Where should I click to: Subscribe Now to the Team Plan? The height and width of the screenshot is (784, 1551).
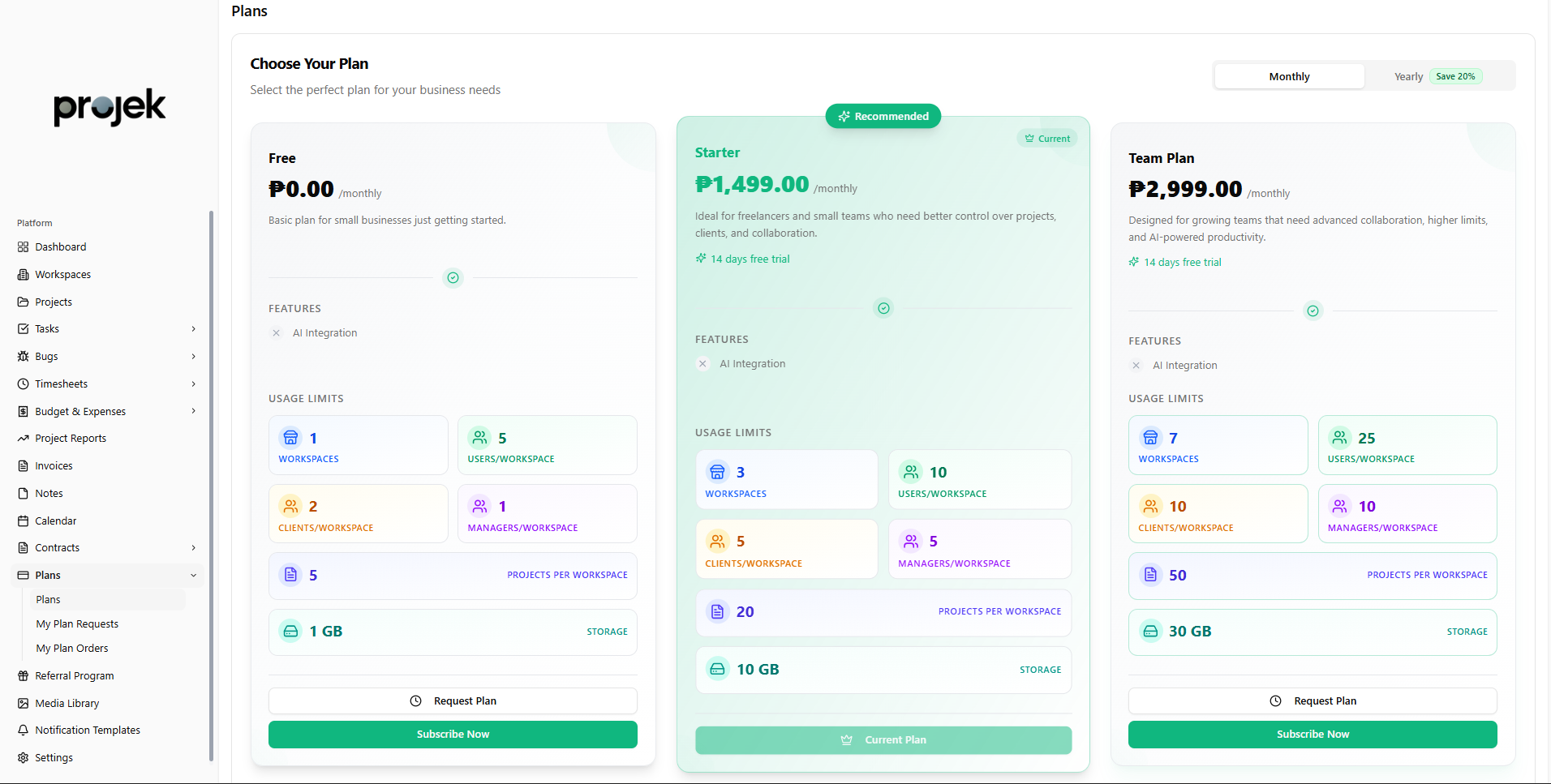coord(1312,735)
